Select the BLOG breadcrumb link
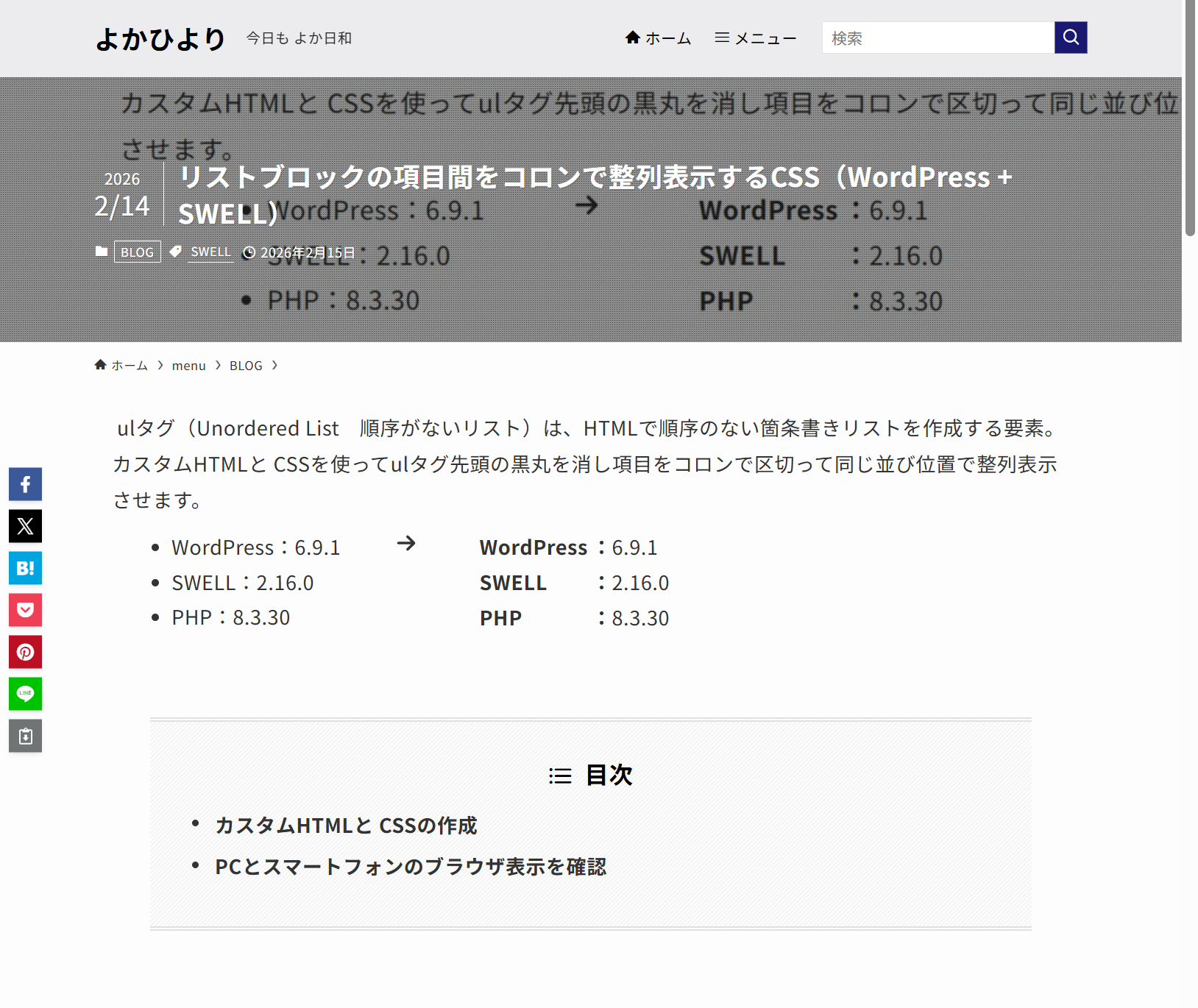Screen dimensions: 1198x1008 (x=246, y=366)
